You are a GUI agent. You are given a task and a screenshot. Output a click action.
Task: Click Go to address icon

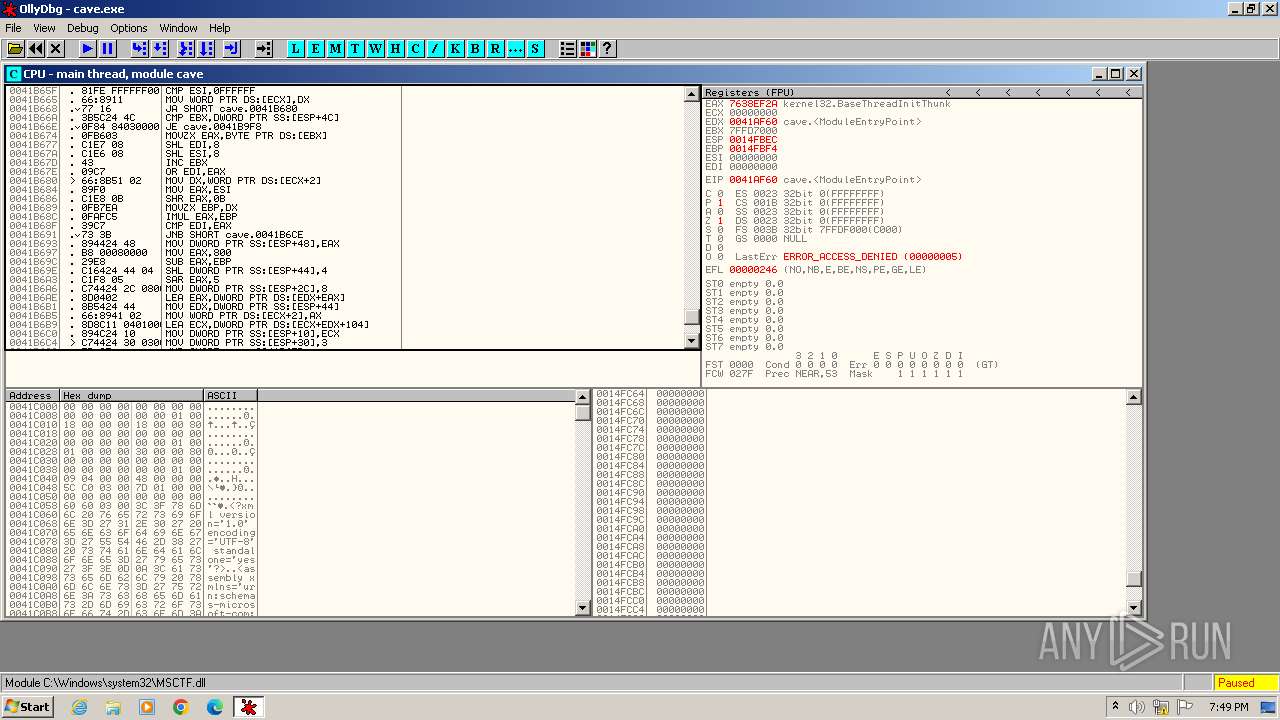pyautogui.click(x=264, y=48)
